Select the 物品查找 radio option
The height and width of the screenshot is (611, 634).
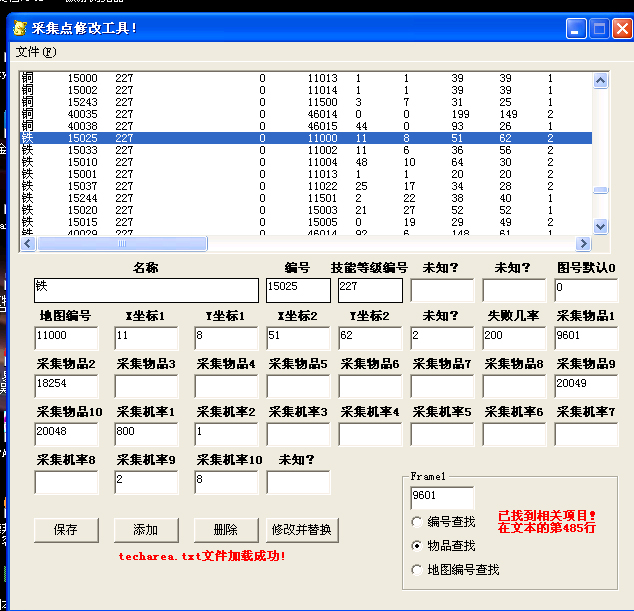click(x=417, y=546)
